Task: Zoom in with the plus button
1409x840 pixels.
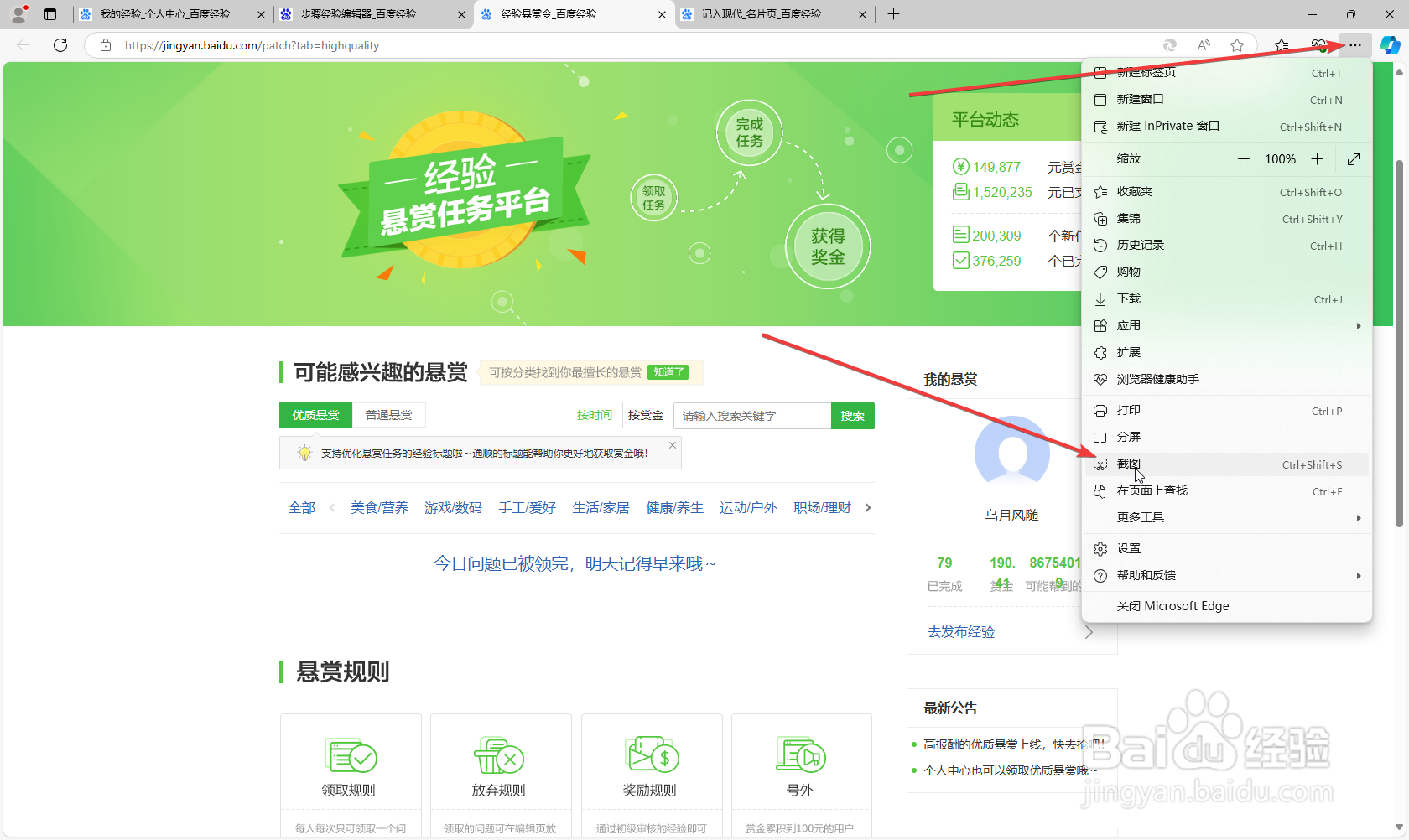Action: pyautogui.click(x=1317, y=159)
